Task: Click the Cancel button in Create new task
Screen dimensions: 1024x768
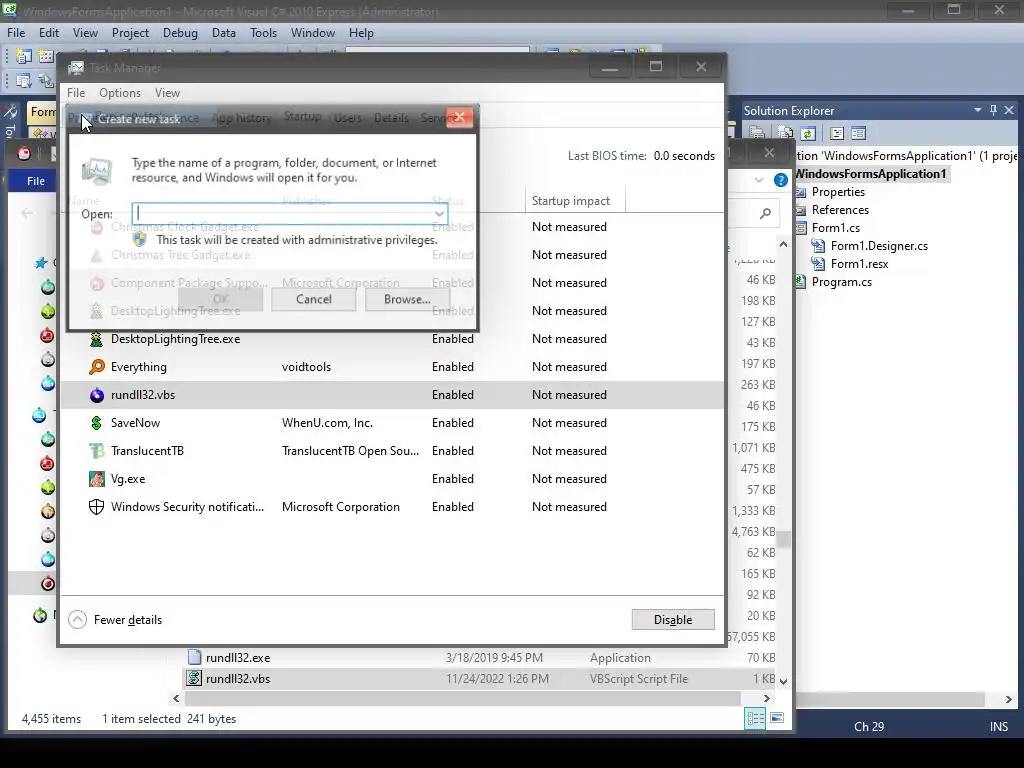Action: [x=313, y=299]
